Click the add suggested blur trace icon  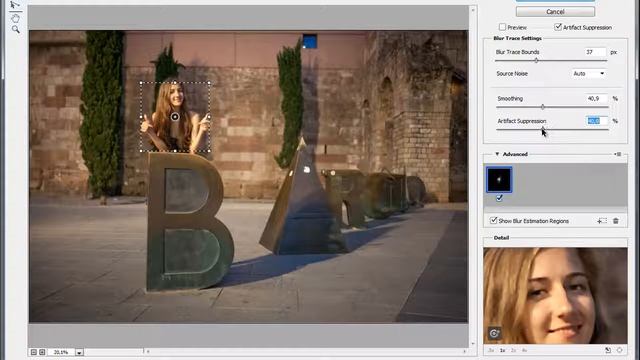coord(602,221)
